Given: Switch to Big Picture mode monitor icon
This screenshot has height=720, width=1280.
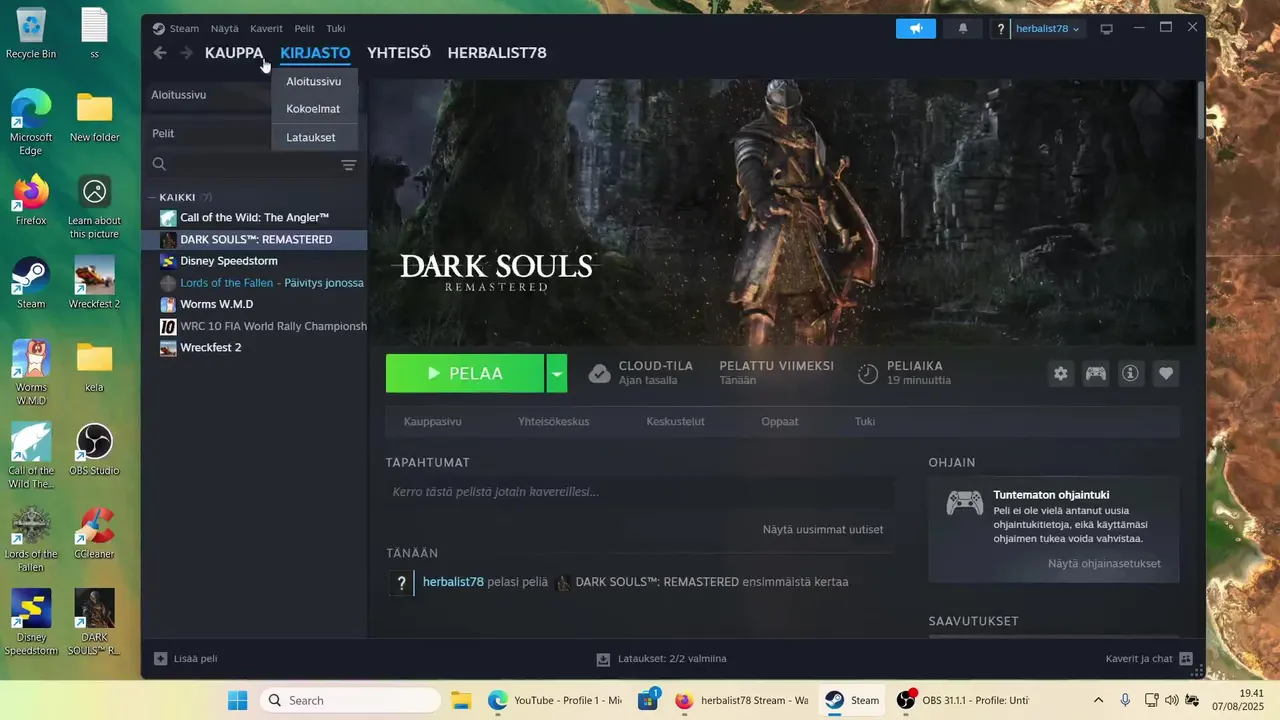Looking at the screenshot, I should [x=1106, y=29].
